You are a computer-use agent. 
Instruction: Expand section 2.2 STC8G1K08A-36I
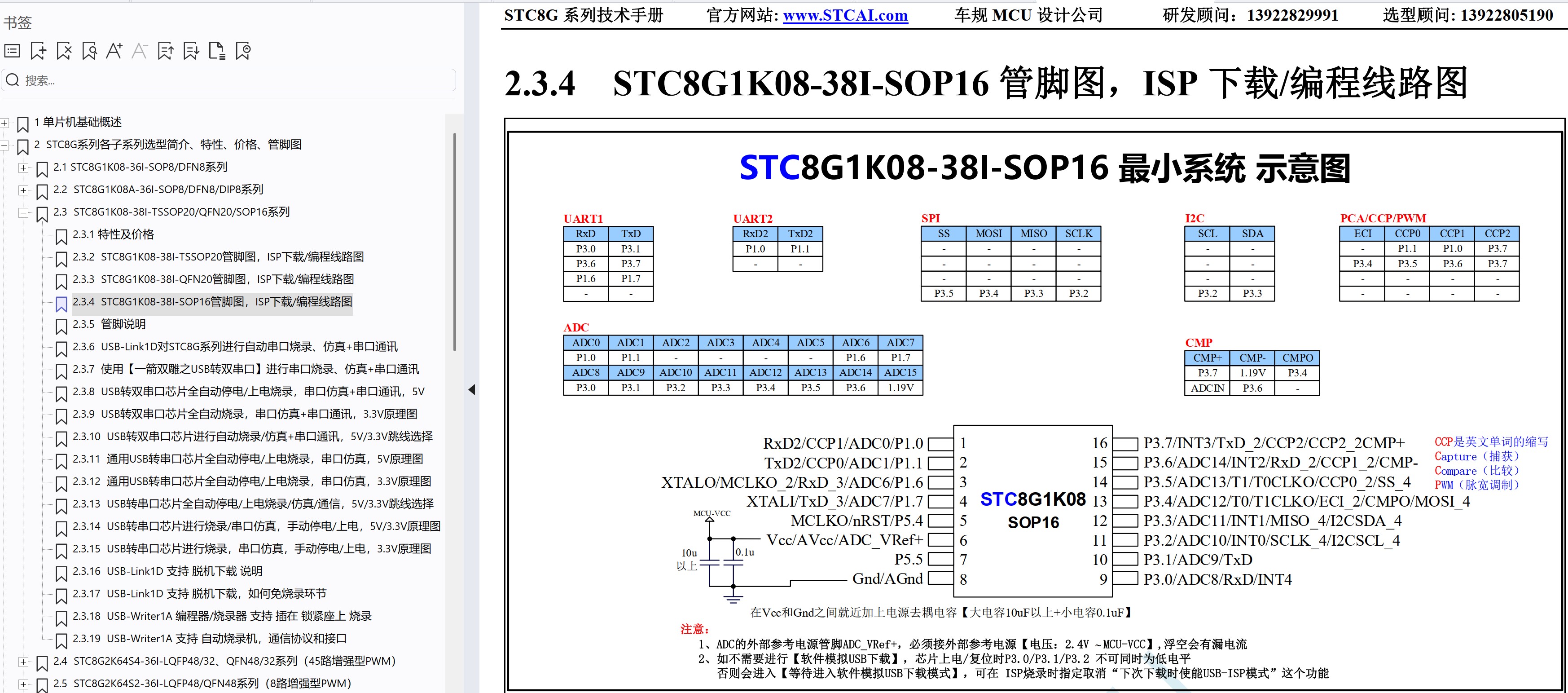click(23, 190)
